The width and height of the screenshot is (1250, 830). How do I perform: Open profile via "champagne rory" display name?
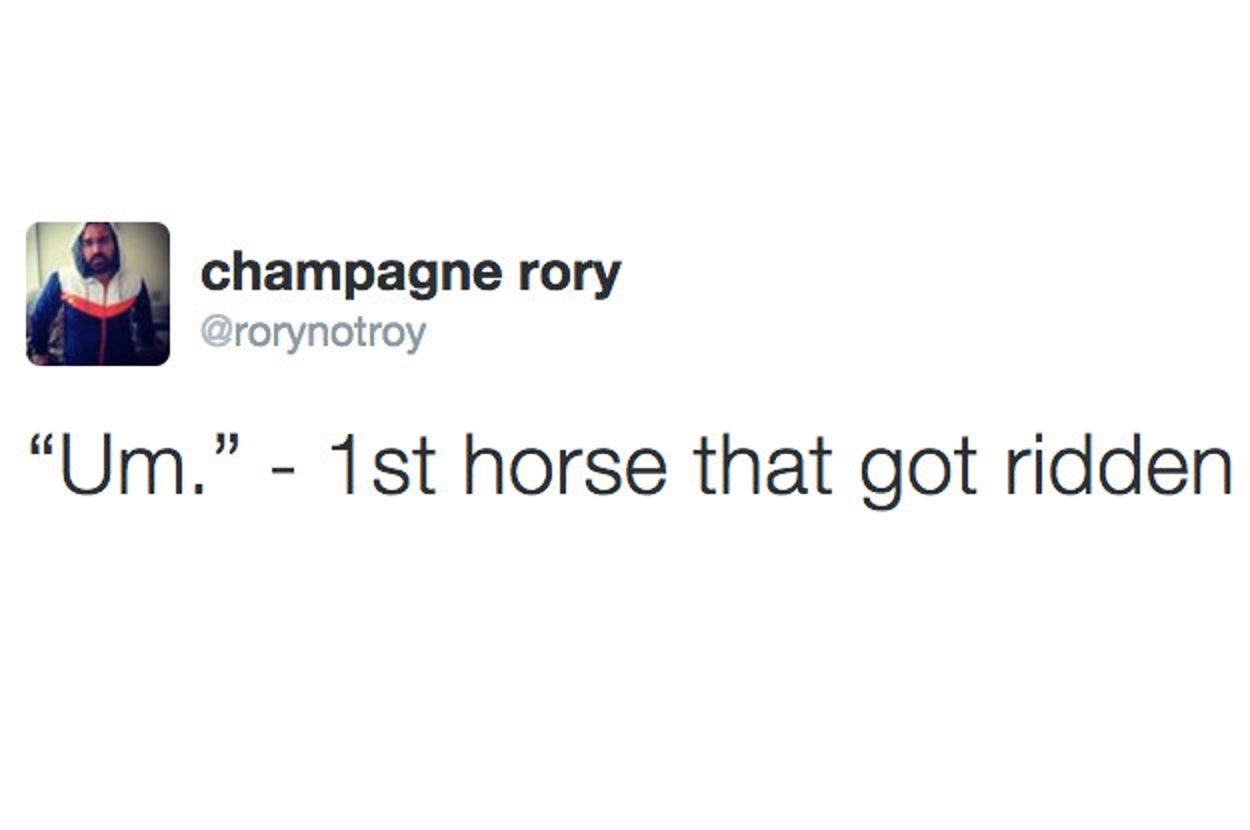pos(410,273)
